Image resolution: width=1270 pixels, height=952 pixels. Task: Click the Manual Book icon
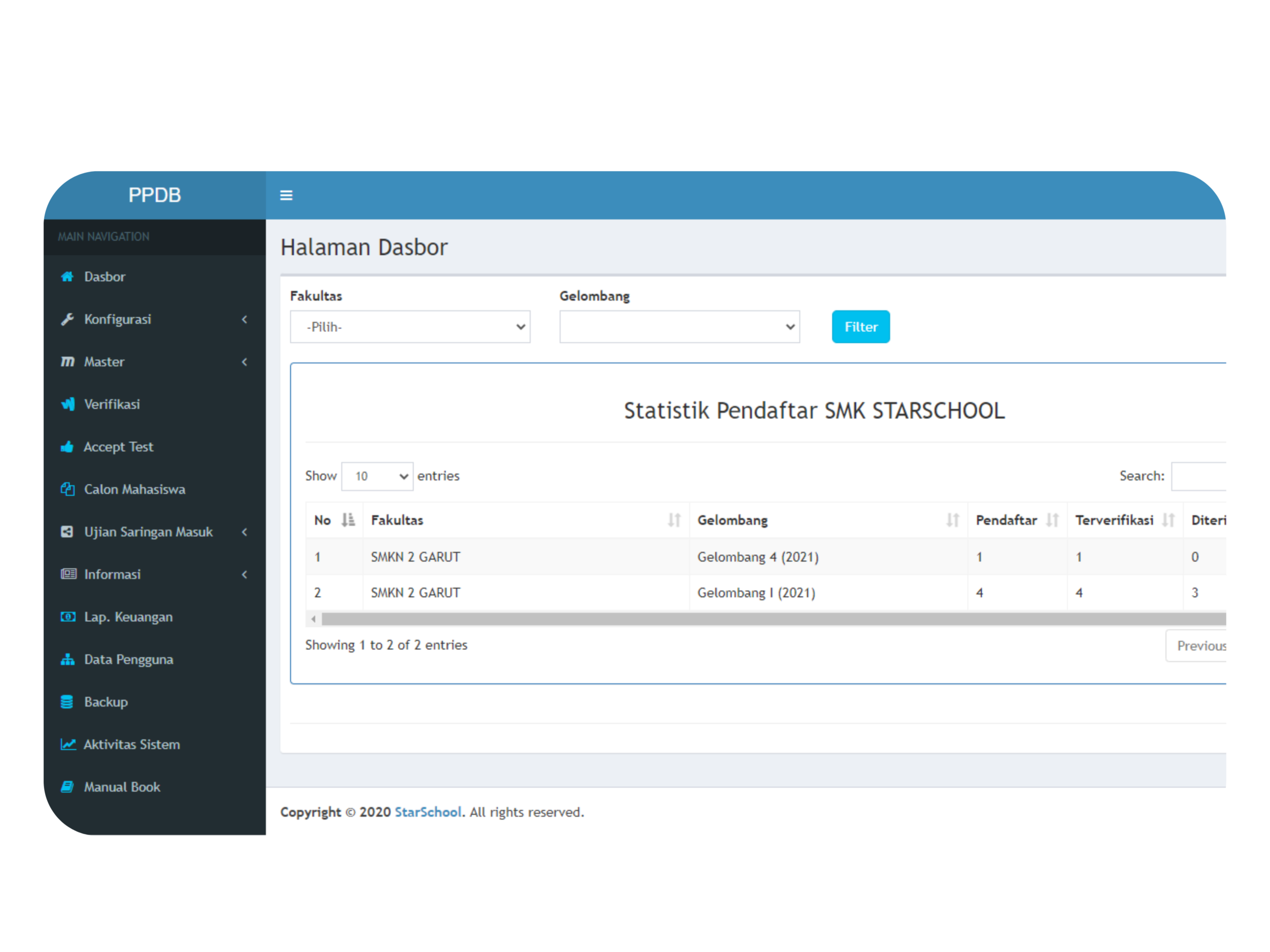[x=67, y=786]
